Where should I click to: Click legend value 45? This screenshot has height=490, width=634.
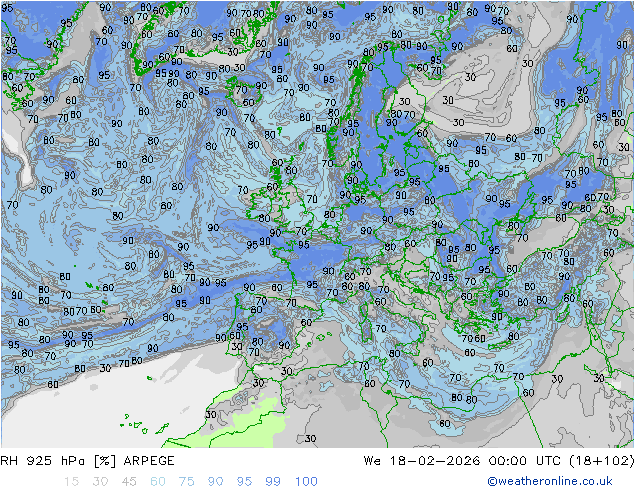click(x=129, y=482)
